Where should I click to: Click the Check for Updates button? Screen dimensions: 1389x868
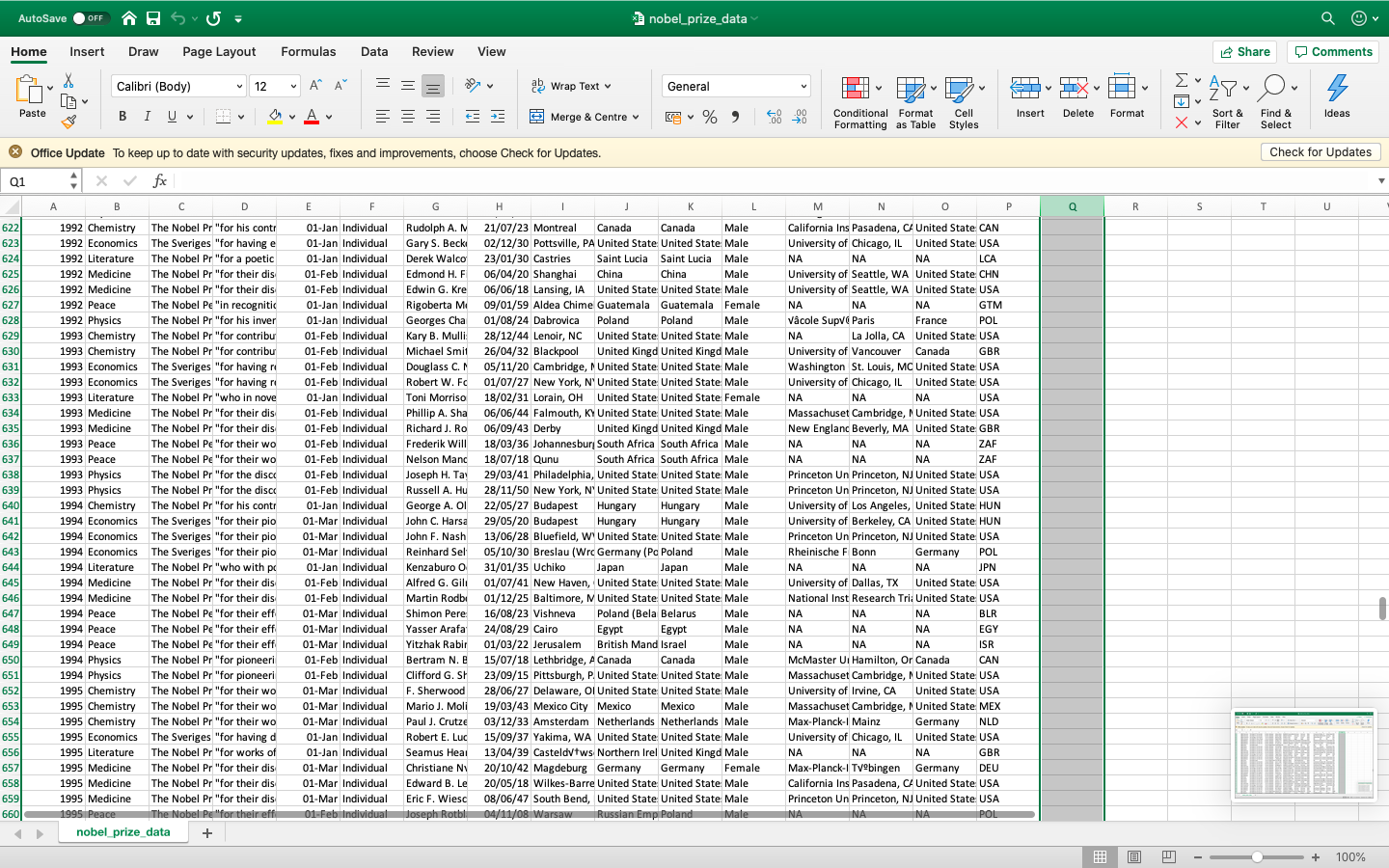point(1321,151)
